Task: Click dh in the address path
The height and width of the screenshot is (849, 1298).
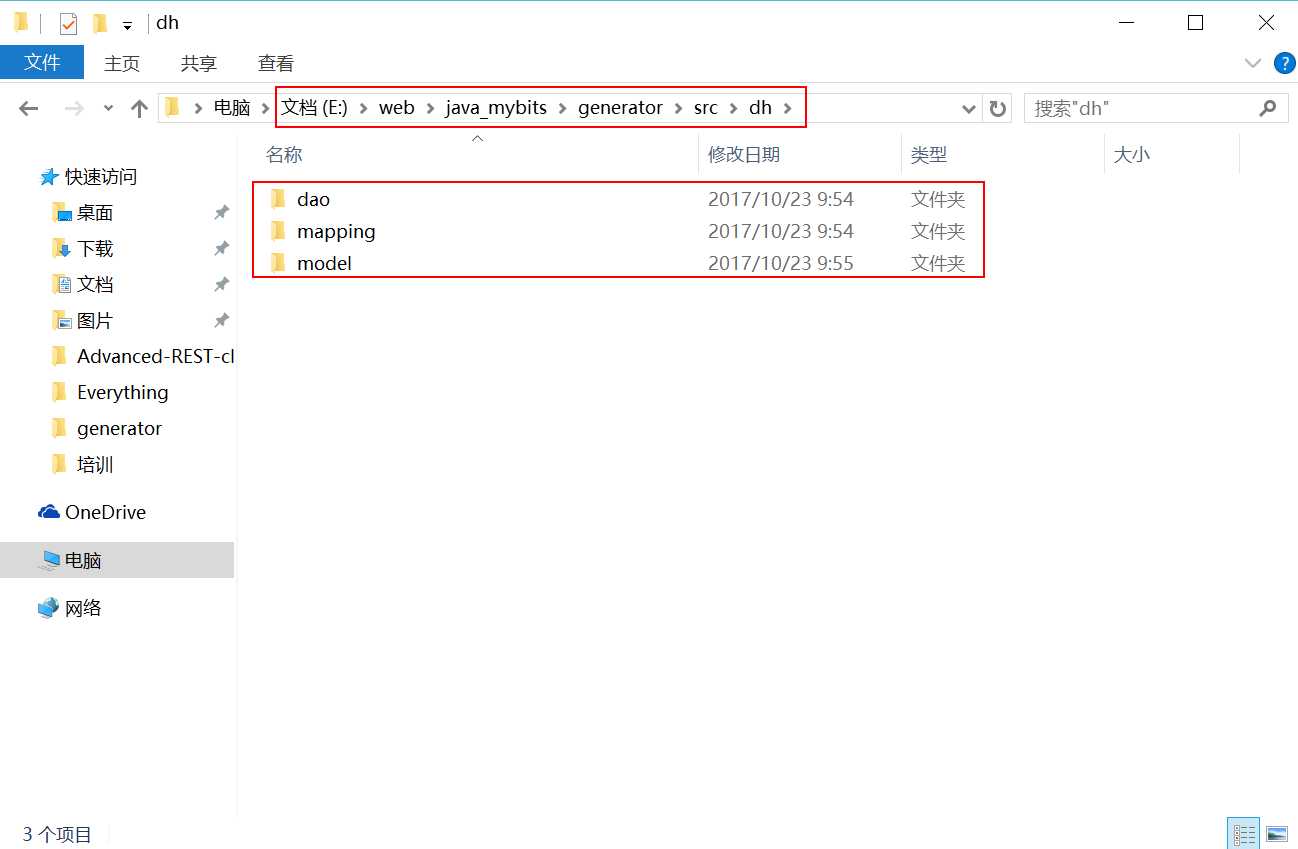Action: coord(760,108)
